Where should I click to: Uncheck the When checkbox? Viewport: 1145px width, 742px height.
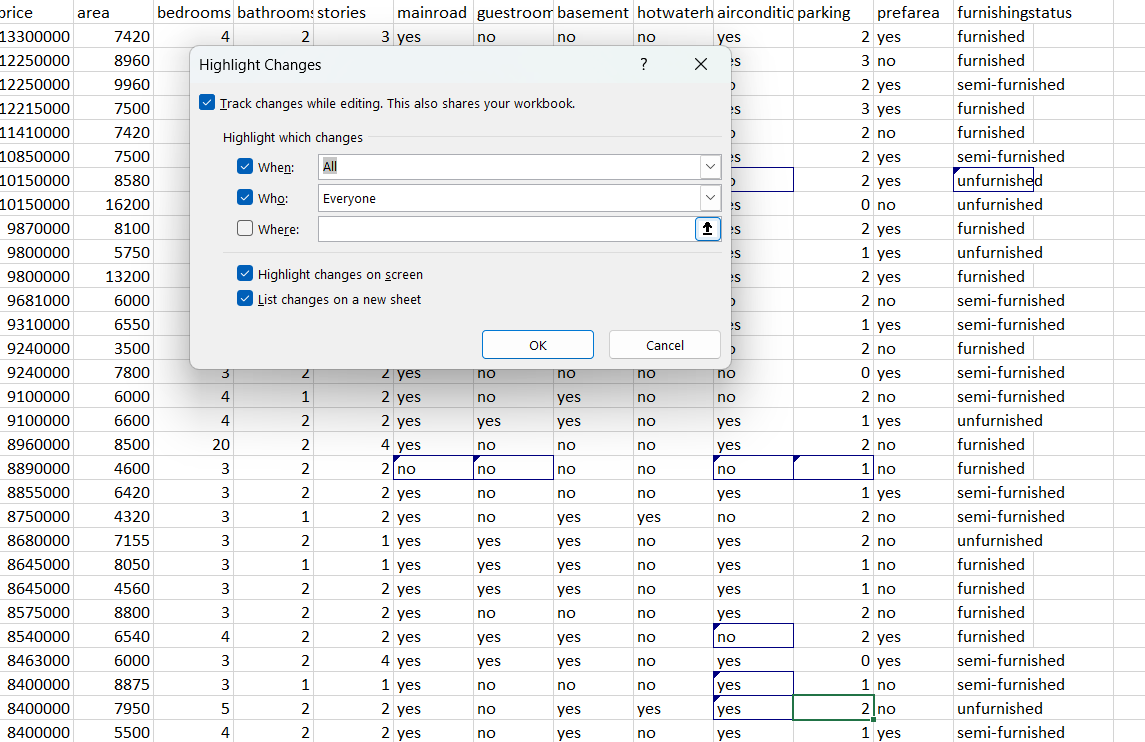(245, 167)
